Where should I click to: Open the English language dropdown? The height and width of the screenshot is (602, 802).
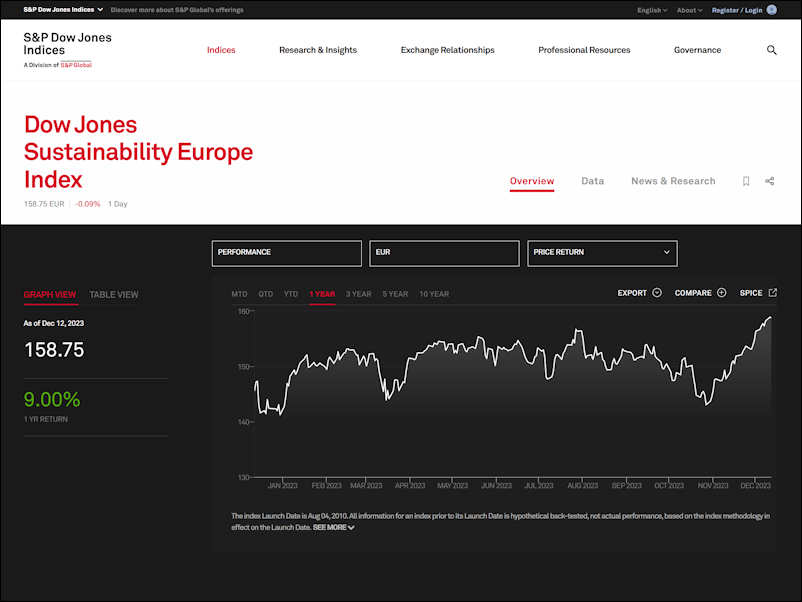[652, 10]
